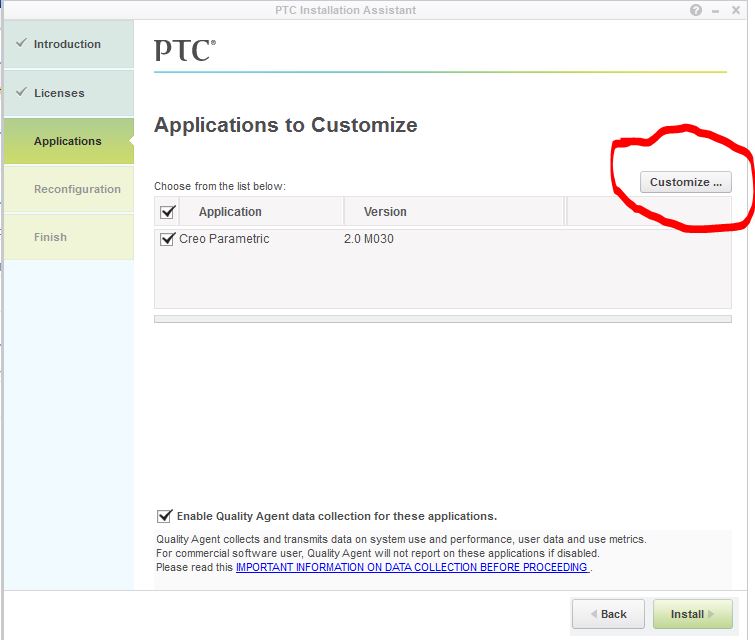Select the Applications step

(x=69, y=141)
